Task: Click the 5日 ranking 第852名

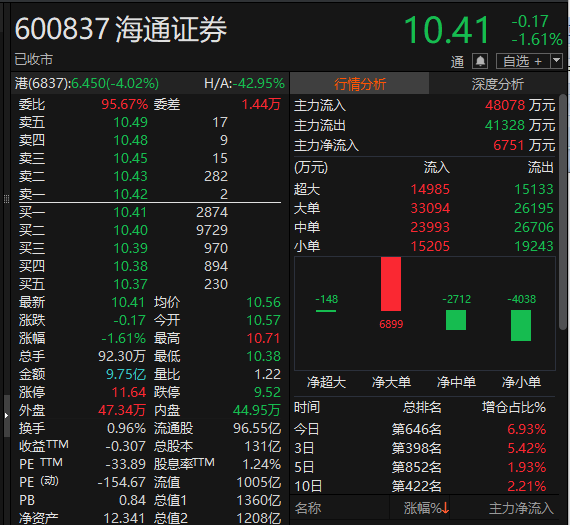Action: 417,467
